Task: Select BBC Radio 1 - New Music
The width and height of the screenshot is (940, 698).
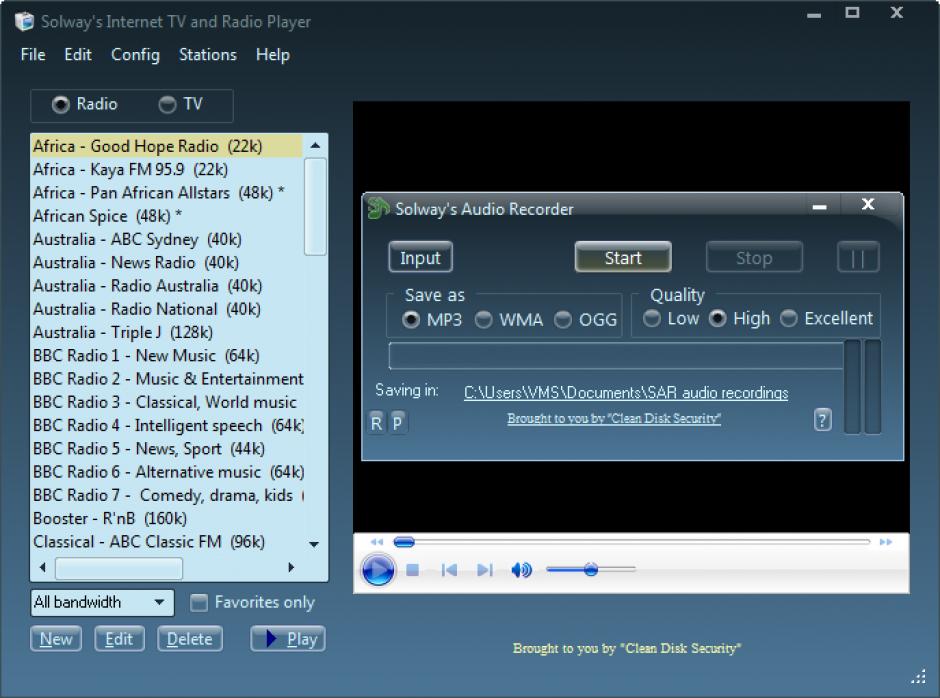Action: (167, 356)
